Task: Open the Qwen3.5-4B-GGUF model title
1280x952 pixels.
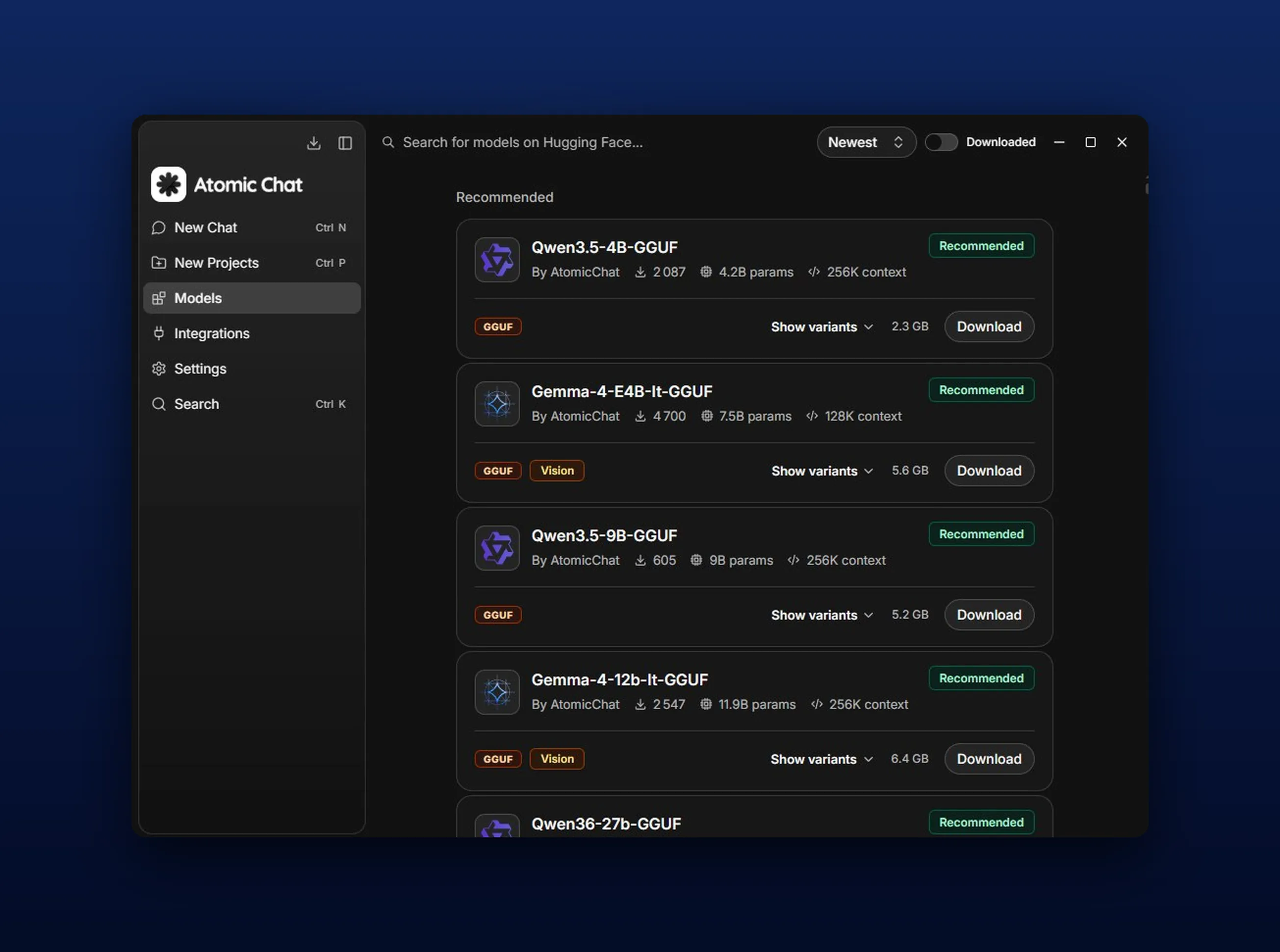Action: coord(604,247)
